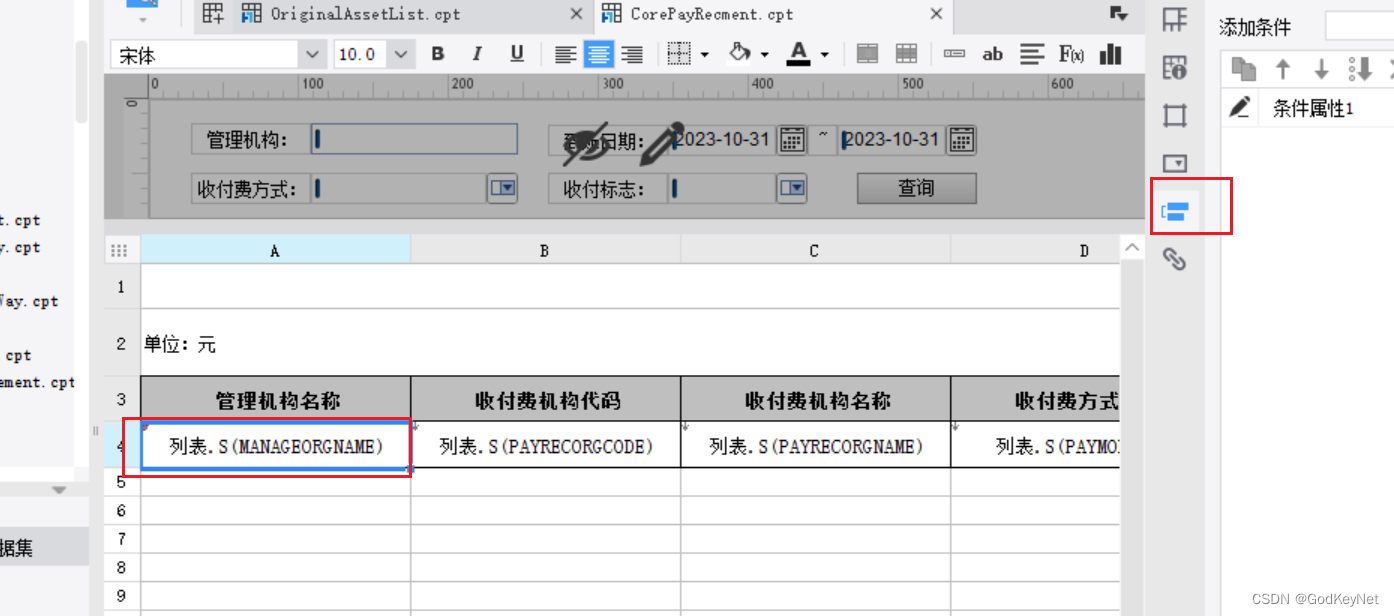Select the cell 列表.S(PAYRECORGNAME)
The image size is (1394, 616).
[815, 446]
